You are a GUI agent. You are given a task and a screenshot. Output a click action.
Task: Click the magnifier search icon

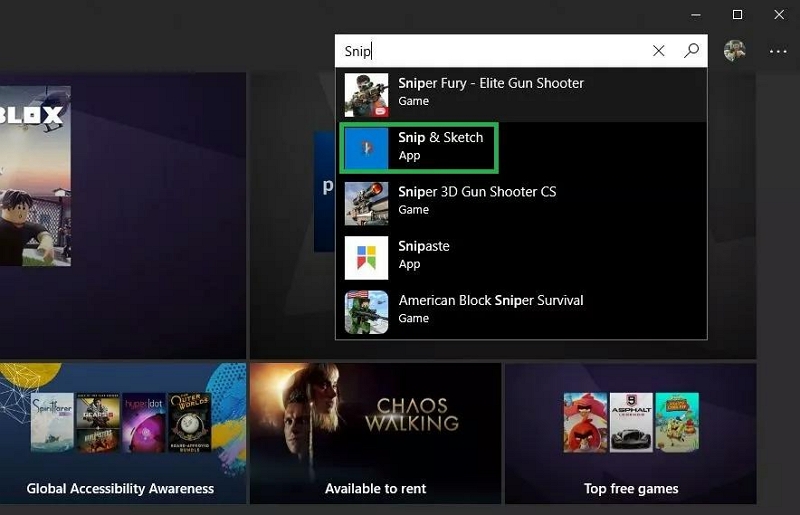point(691,51)
